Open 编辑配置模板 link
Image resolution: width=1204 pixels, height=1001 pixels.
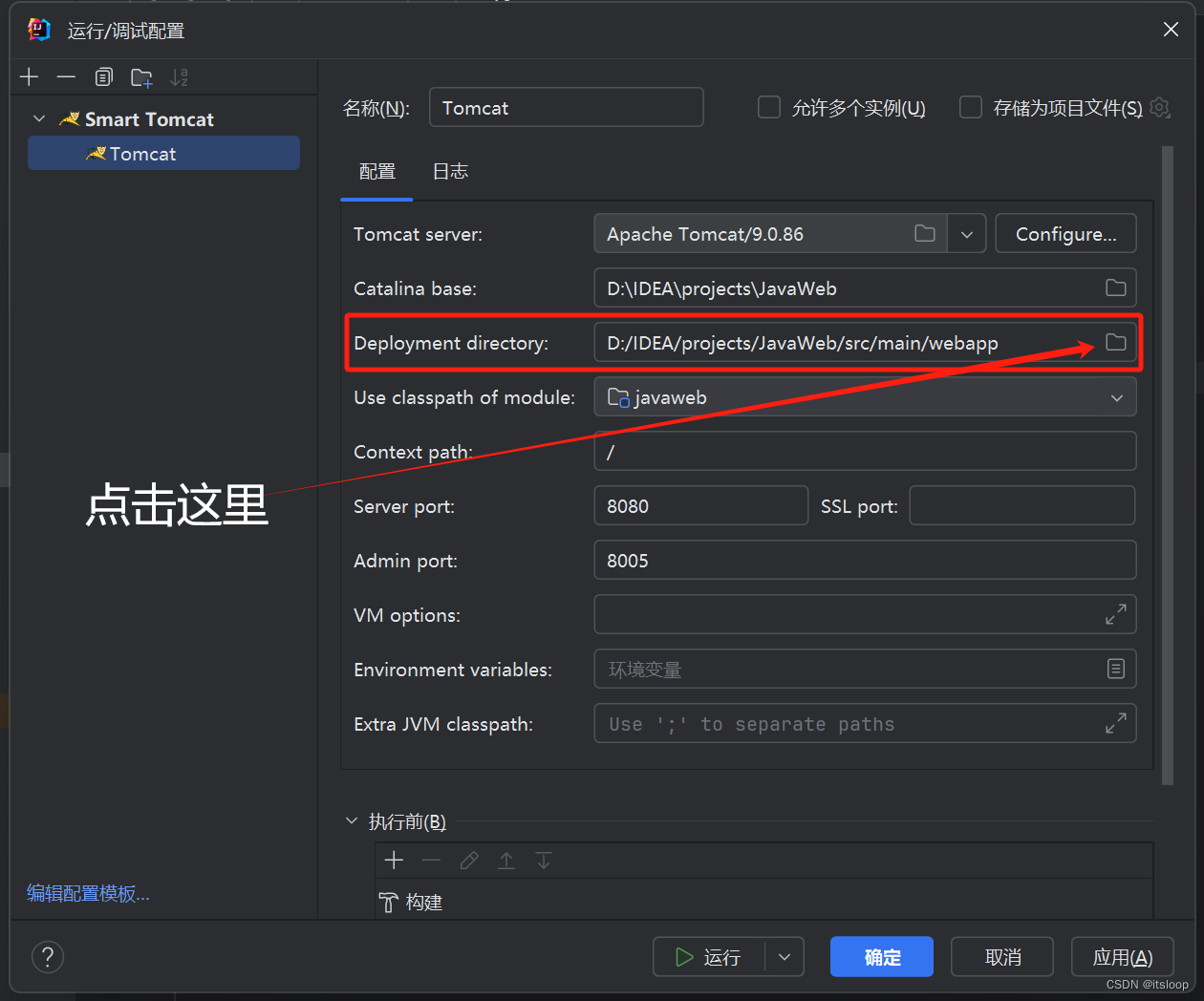(x=88, y=893)
